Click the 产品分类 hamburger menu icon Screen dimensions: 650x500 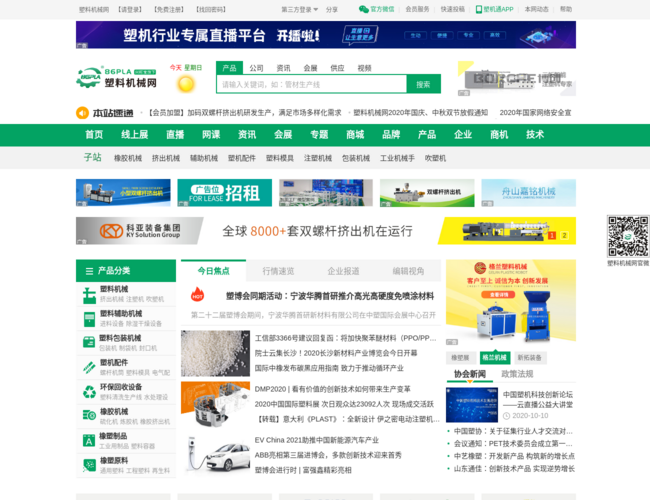click(x=89, y=271)
